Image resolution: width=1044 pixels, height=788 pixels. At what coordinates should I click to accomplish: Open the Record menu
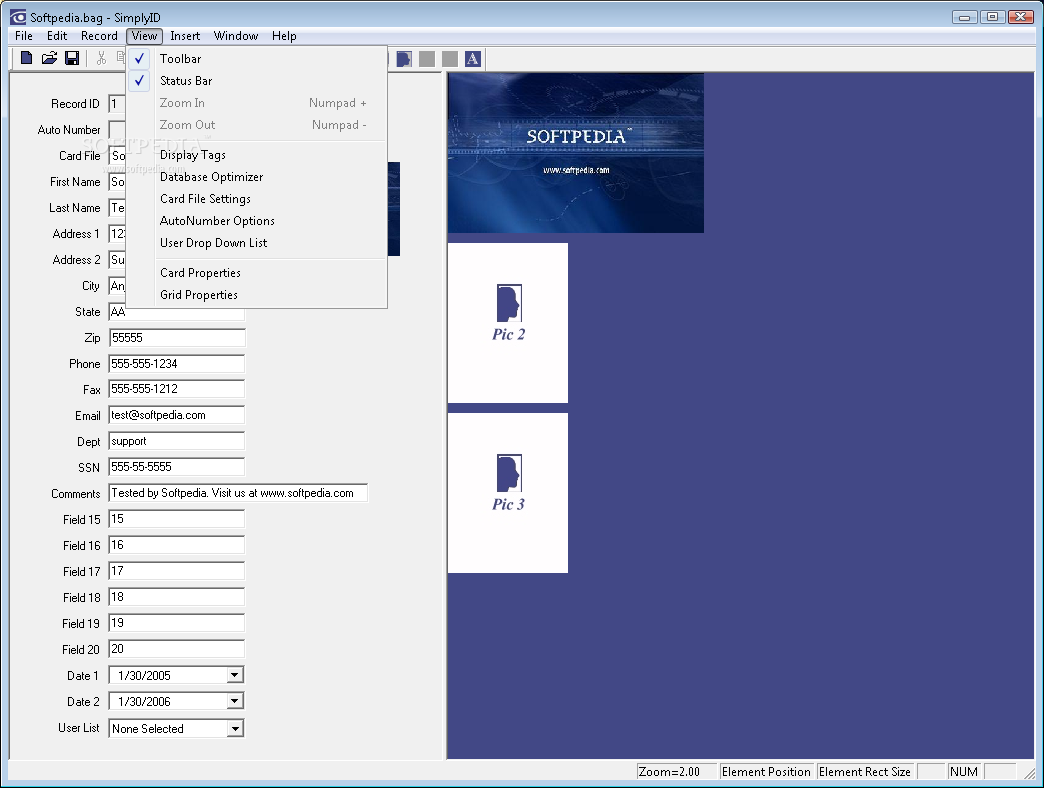click(99, 36)
